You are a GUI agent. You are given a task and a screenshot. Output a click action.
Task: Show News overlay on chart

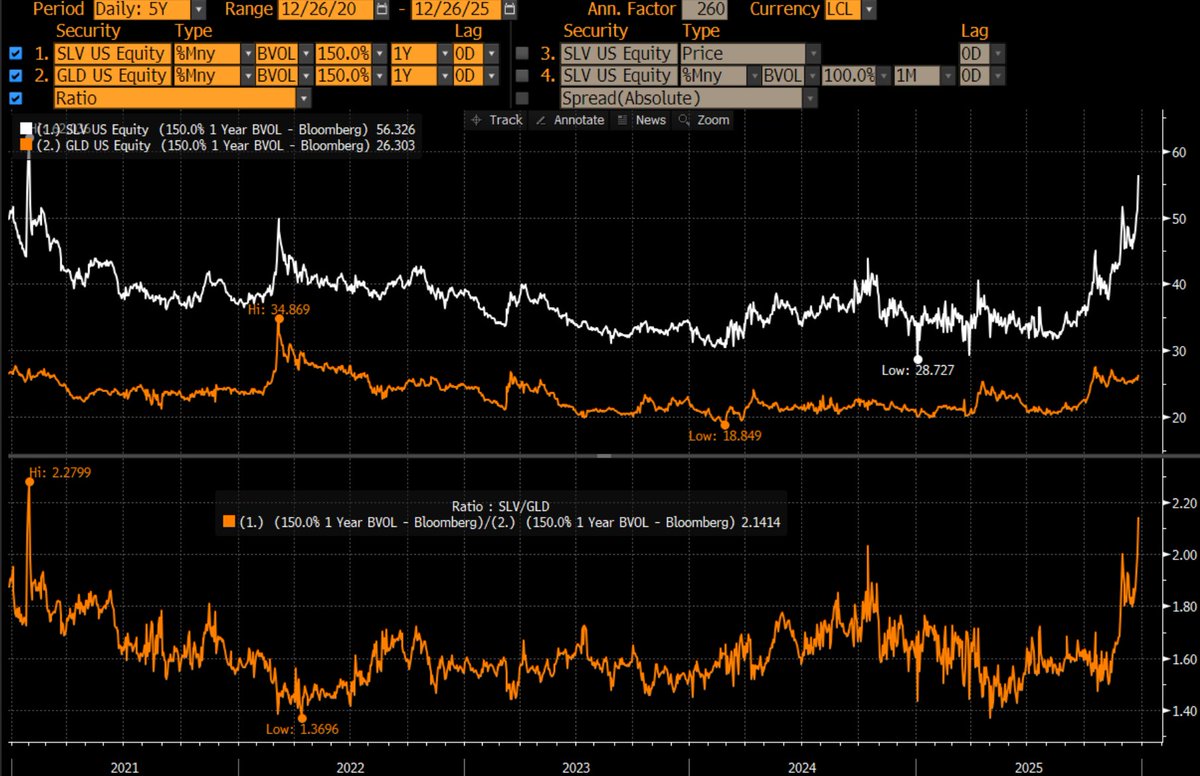coord(642,120)
